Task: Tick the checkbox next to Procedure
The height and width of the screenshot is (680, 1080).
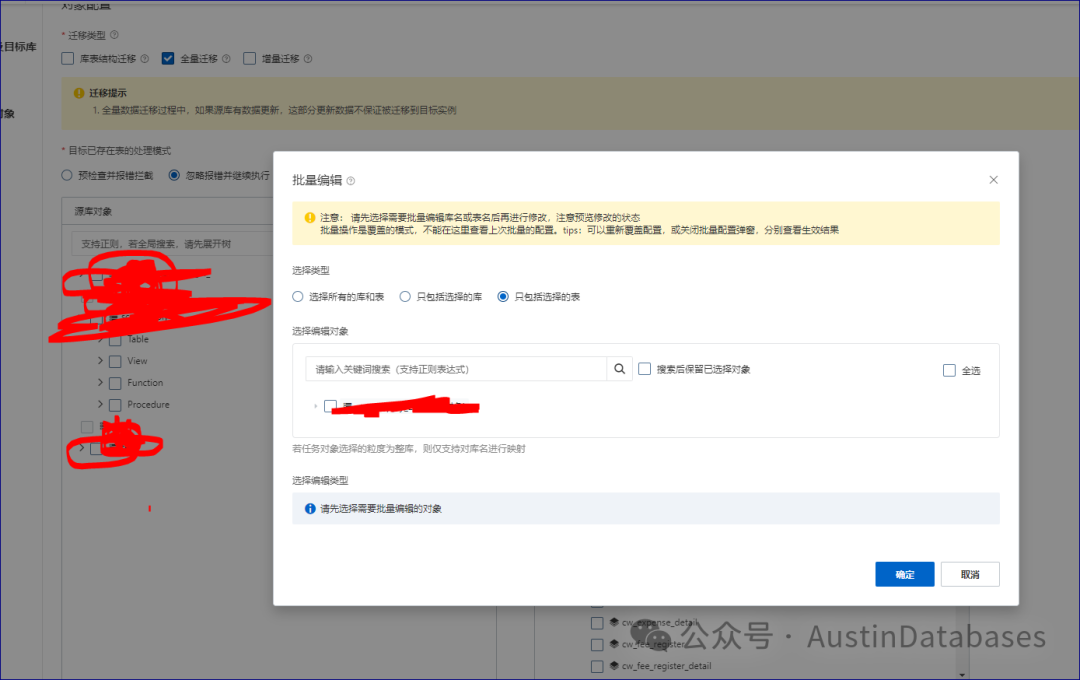Action: coord(115,405)
